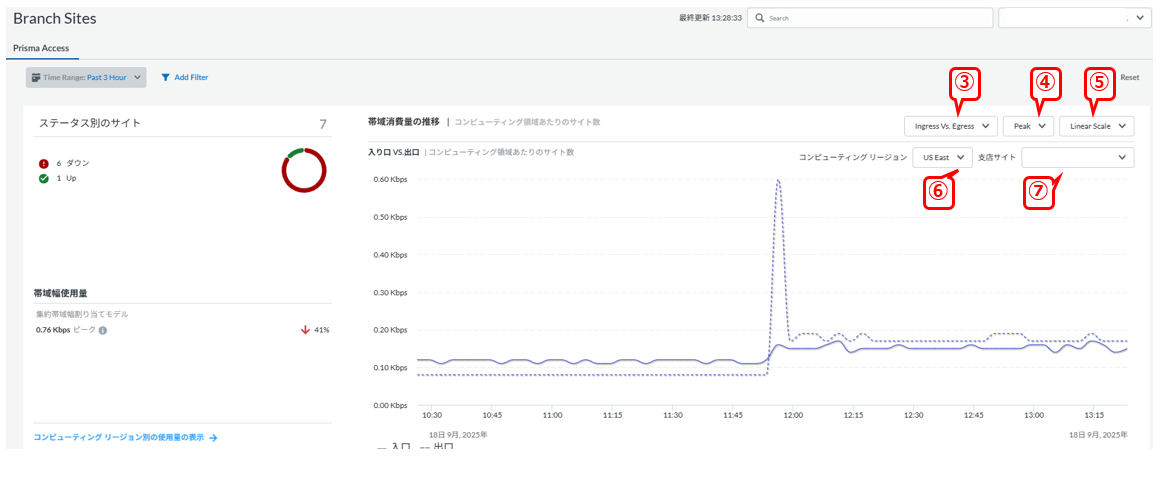Click the site count 7
The image size is (1162, 484).
(323, 124)
